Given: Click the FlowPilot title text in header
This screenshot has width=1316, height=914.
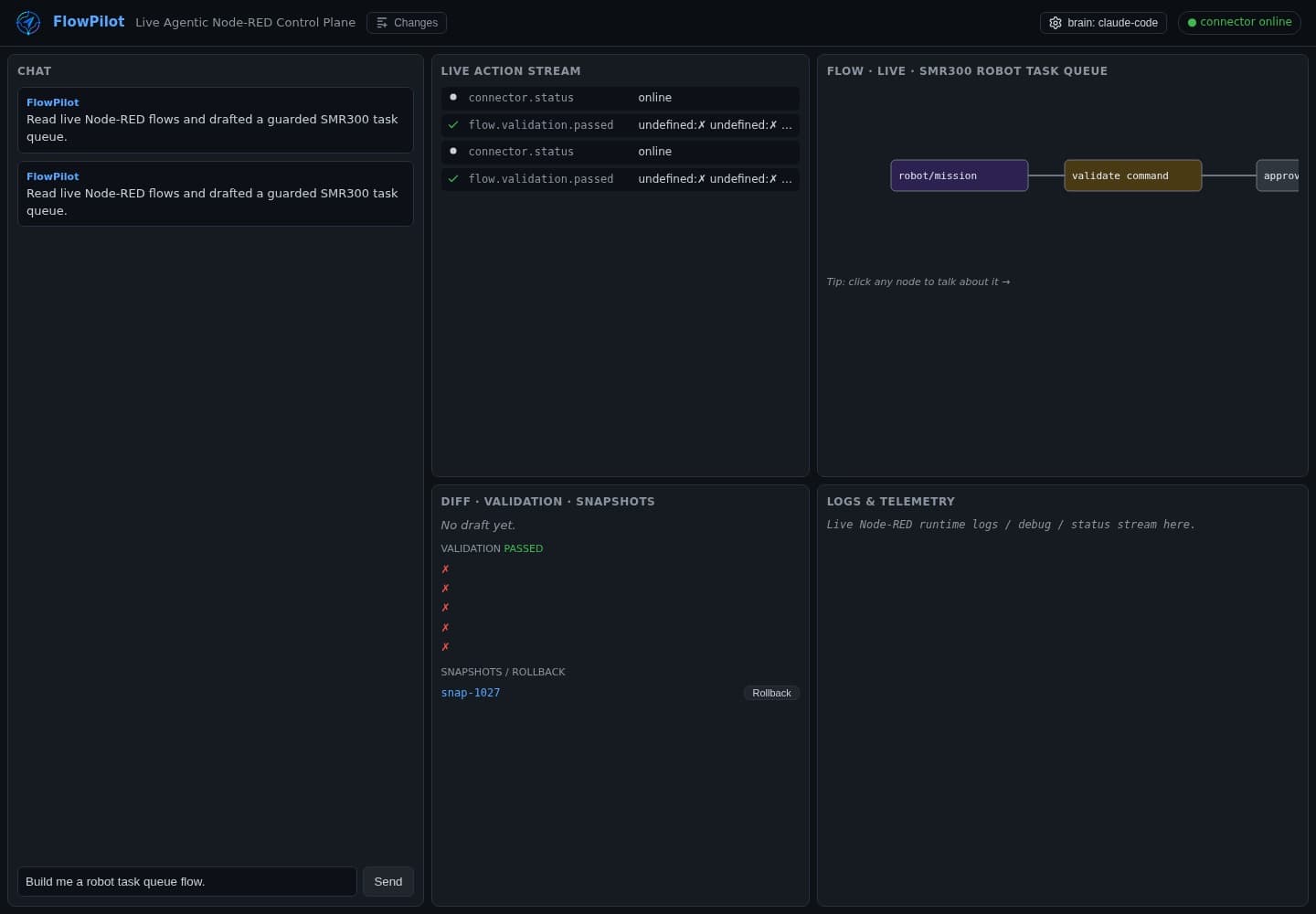Looking at the screenshot, I should pyautogui.click(x=89, y=22).
